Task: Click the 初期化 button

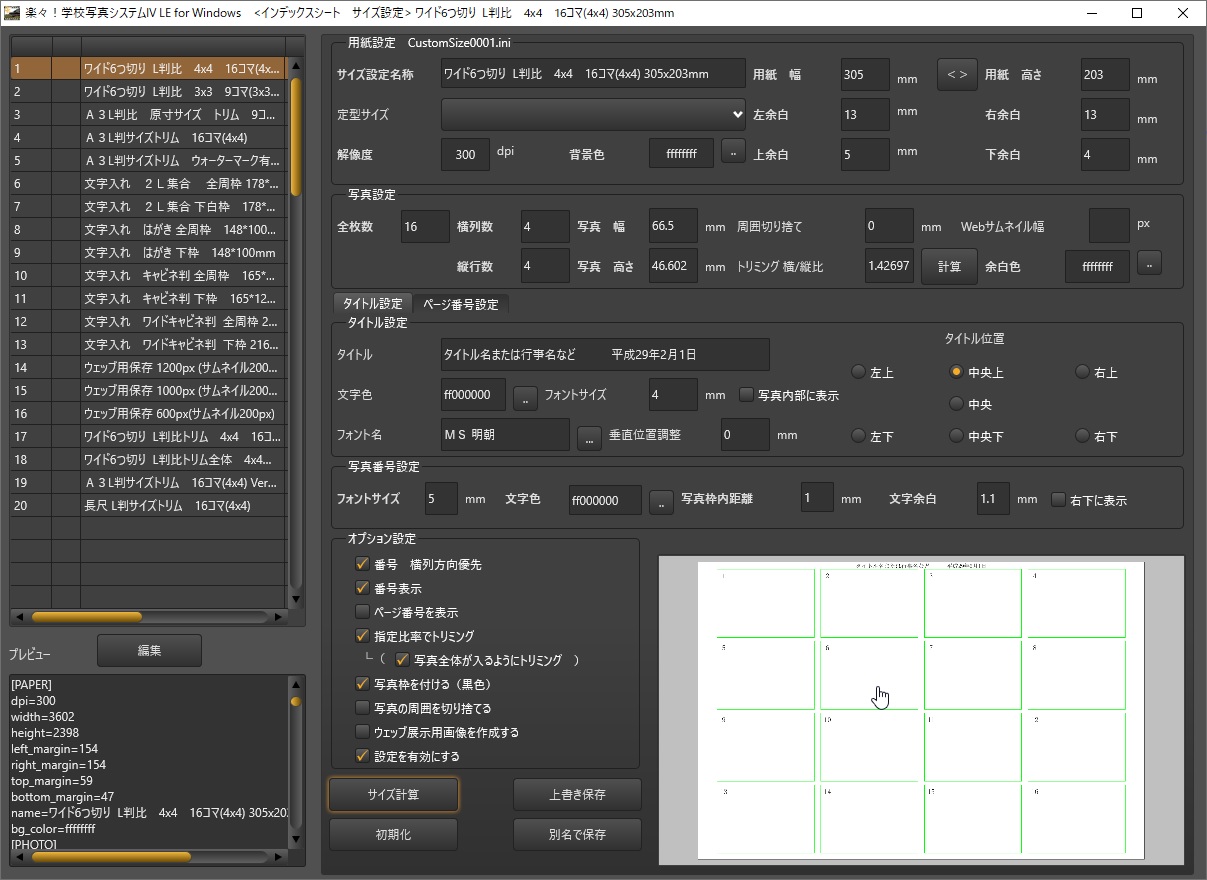Action: pos(393,834)
